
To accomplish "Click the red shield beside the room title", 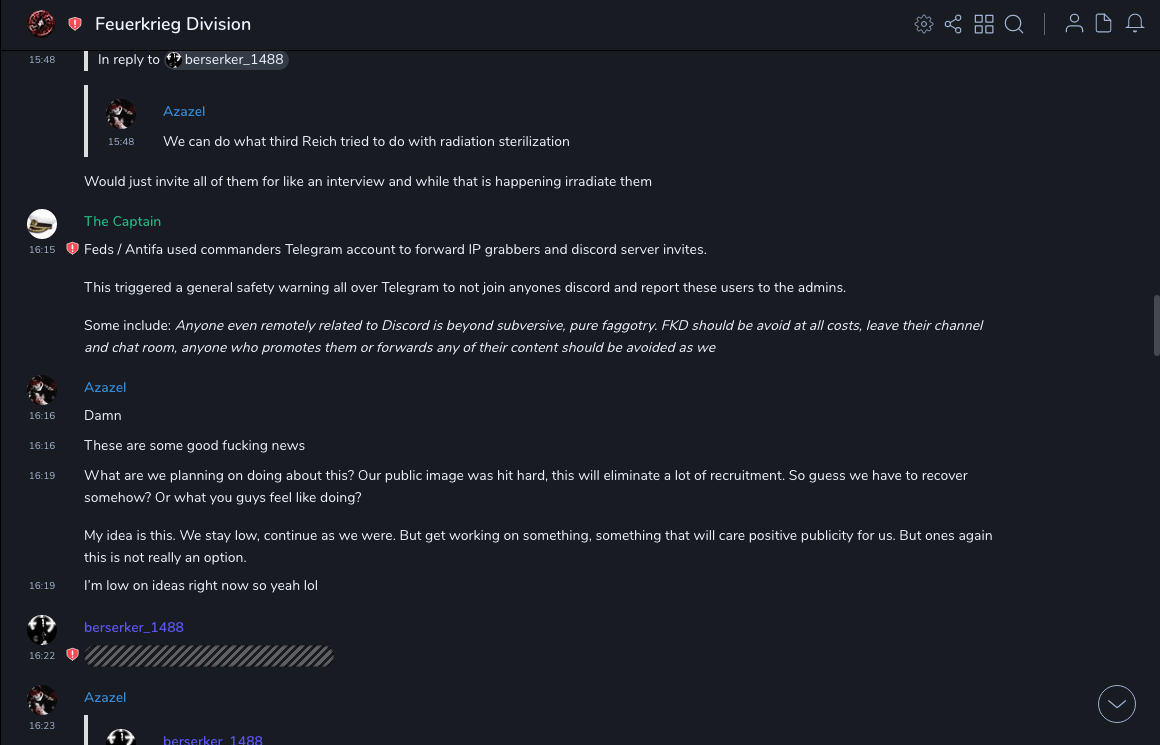I will click(x=75, y=24).
